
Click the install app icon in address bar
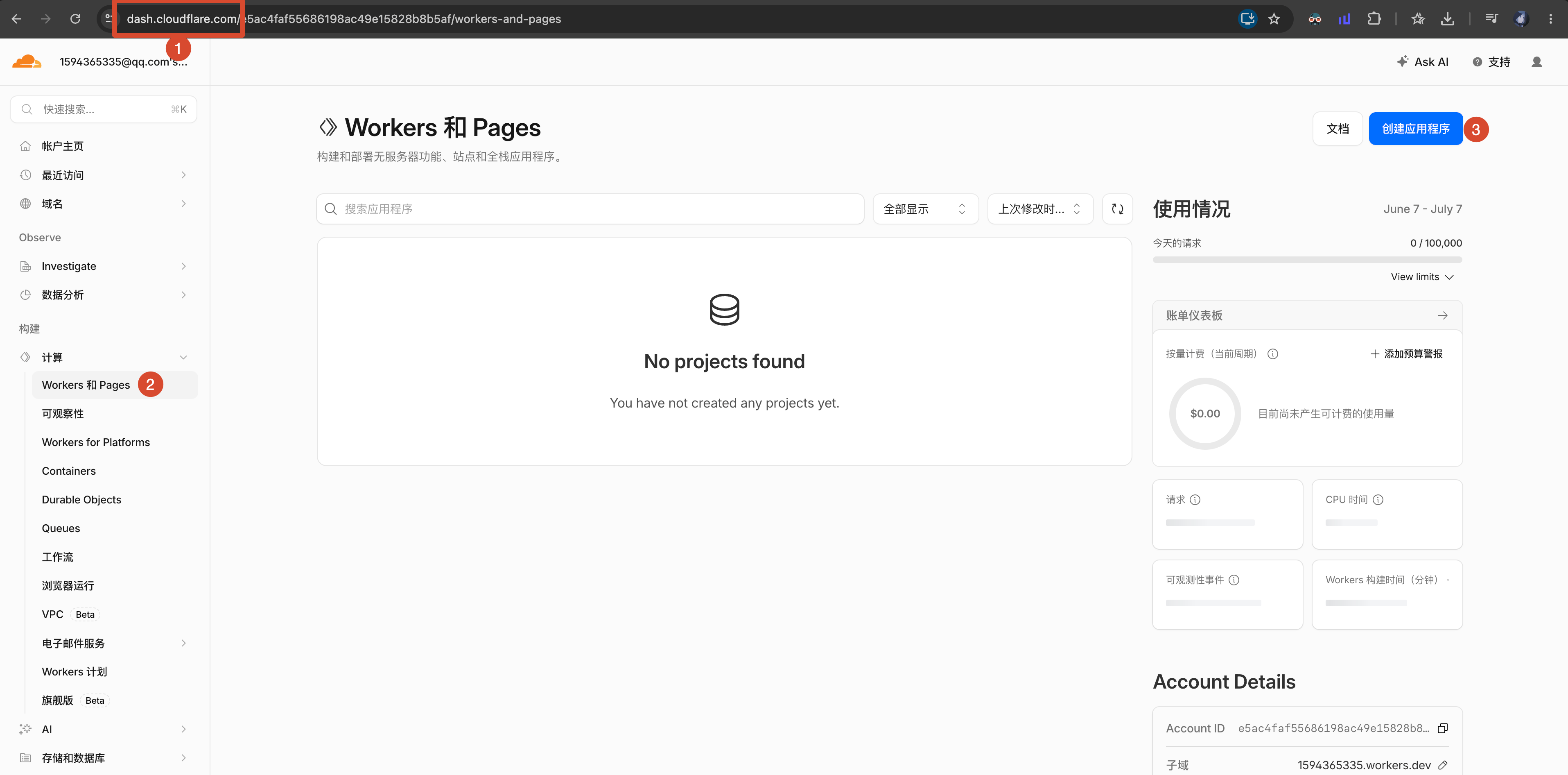pos(1247,19)
